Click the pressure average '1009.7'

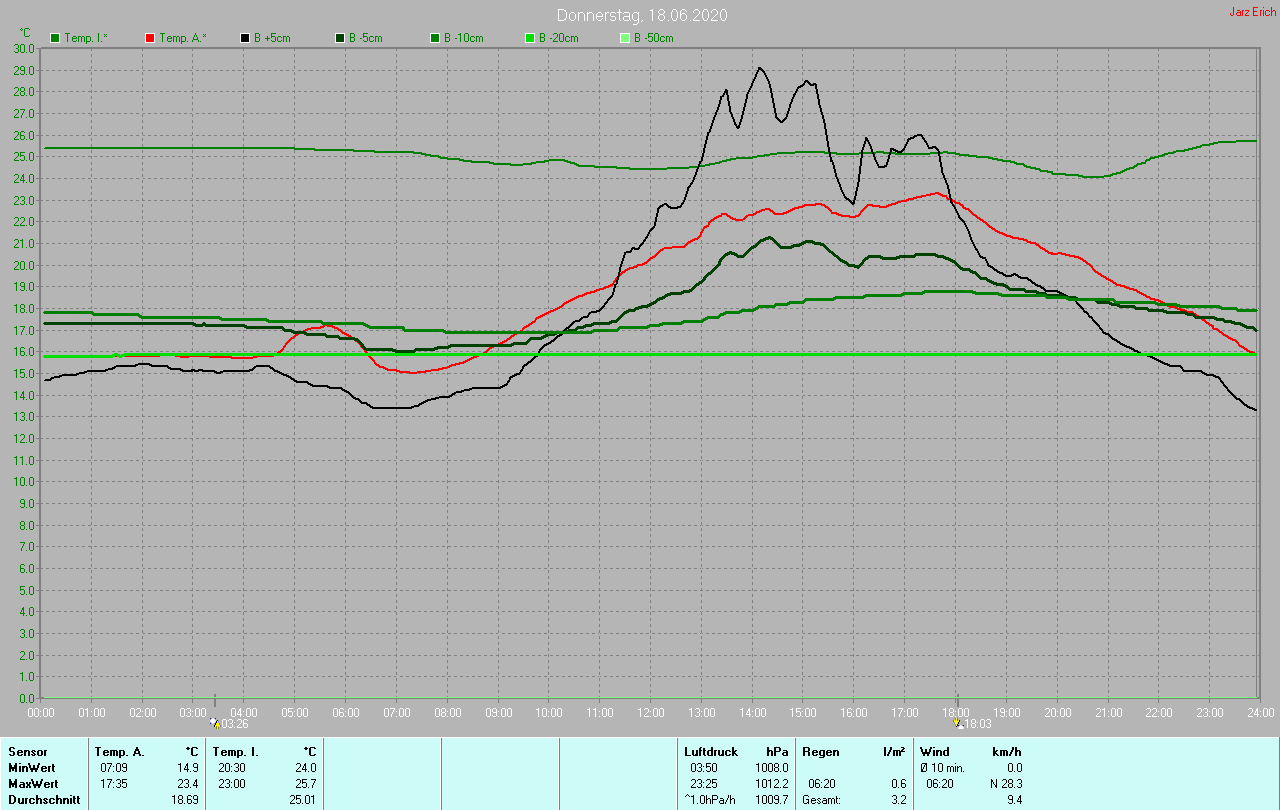pos(773,800)
